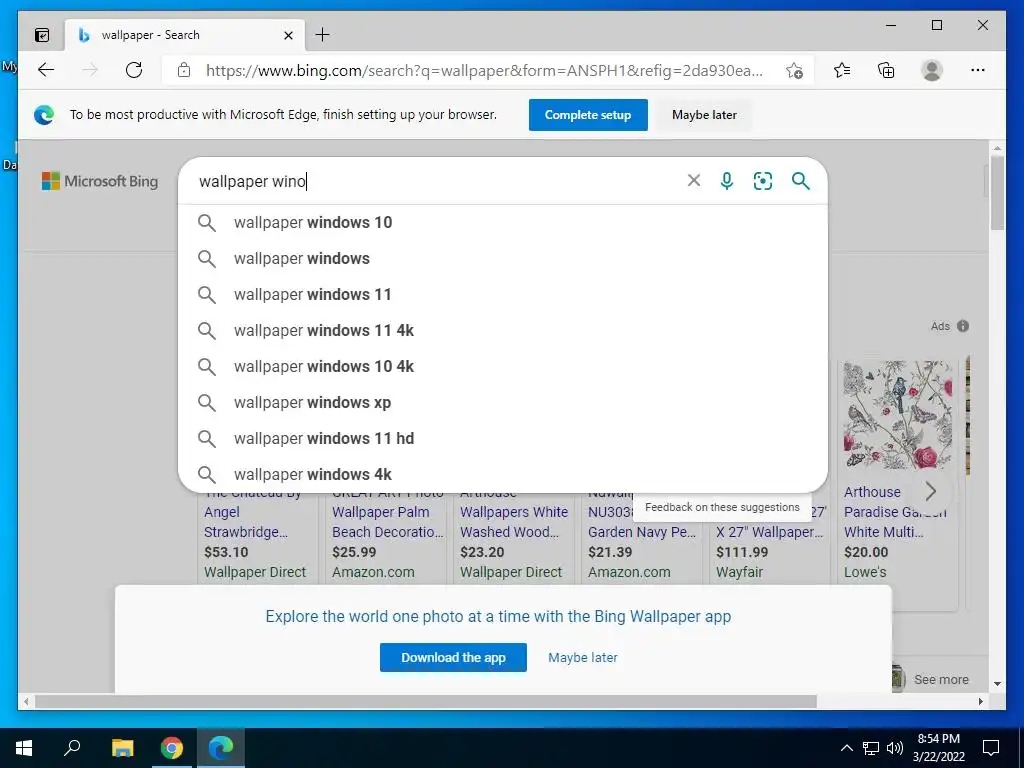Dismiss Bing Wallpaper promo Maybe later
The height and width of the screenshot is (768, 1024).
583,657
